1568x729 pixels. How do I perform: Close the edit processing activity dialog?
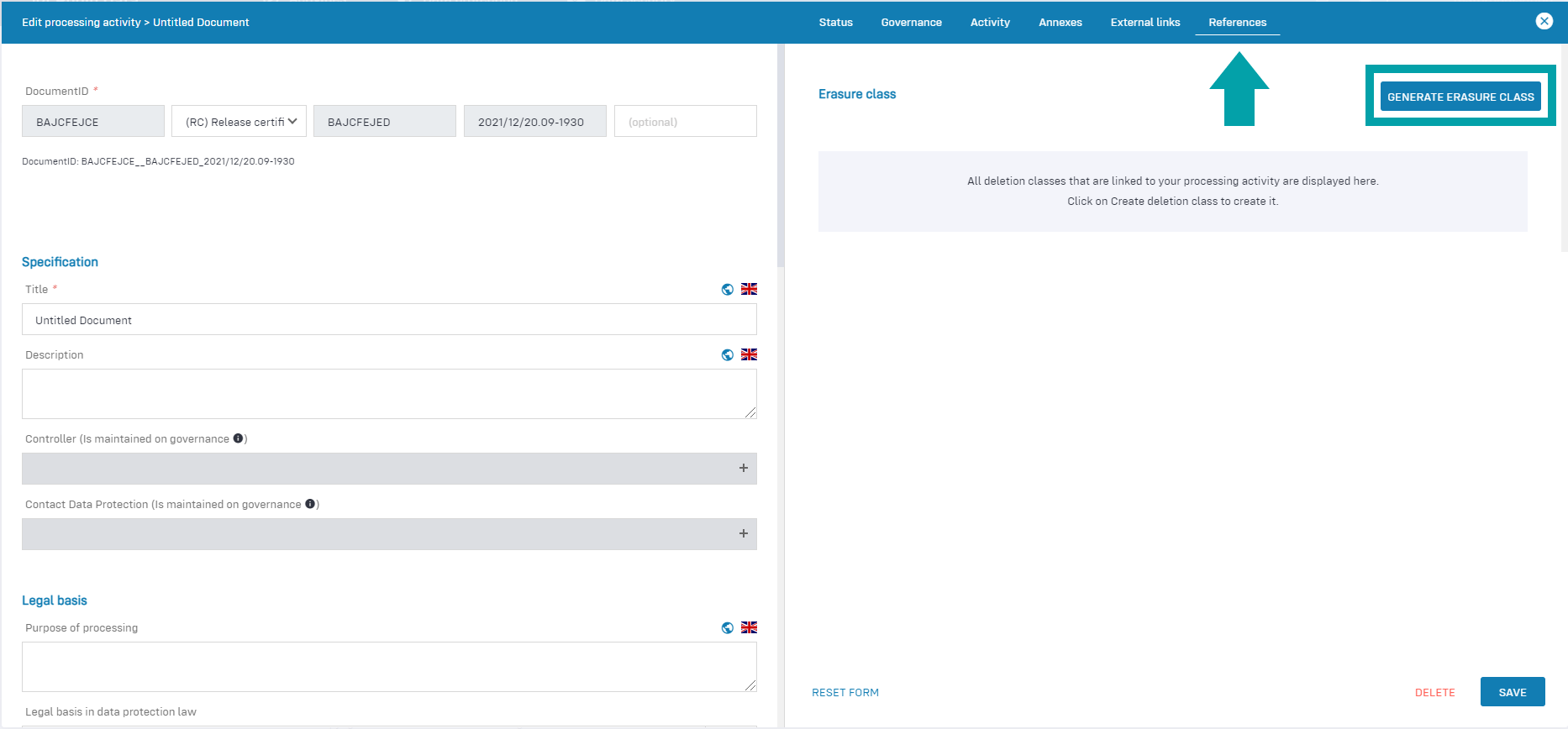tap(1544, 22)
